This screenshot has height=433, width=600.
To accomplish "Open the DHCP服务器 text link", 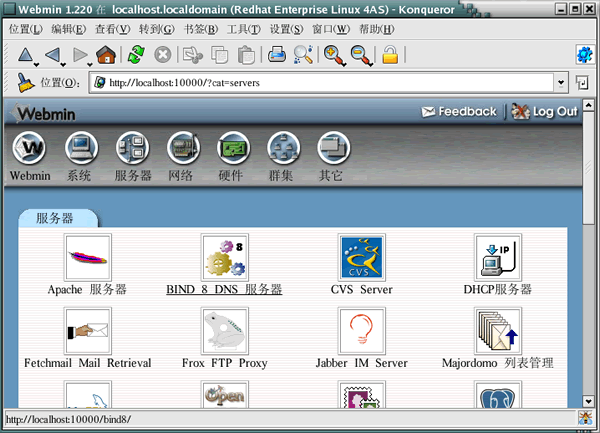I will click(498, 289).
